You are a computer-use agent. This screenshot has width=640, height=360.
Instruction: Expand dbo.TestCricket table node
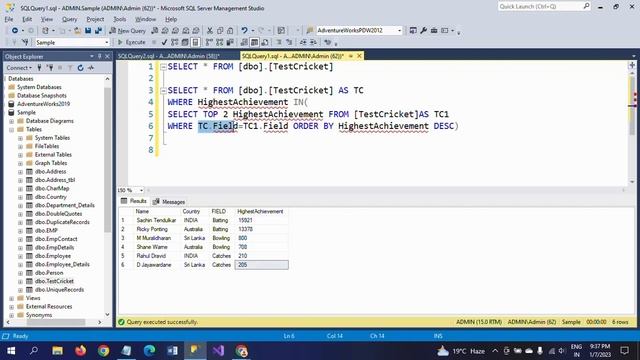(x=20, y=281)
